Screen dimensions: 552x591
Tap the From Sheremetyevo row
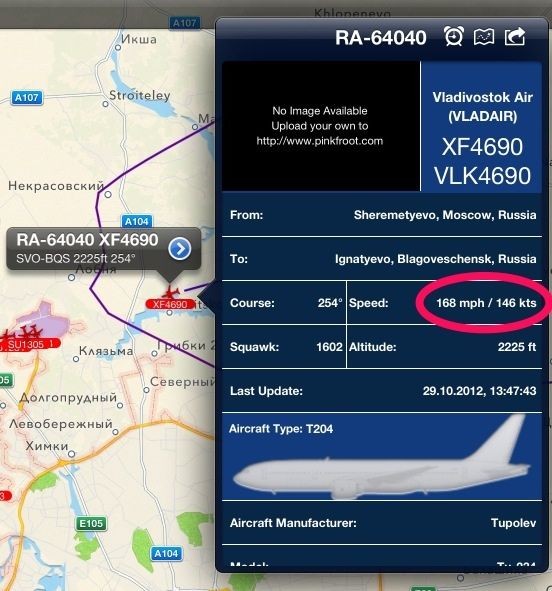click(x=382, y=215)
